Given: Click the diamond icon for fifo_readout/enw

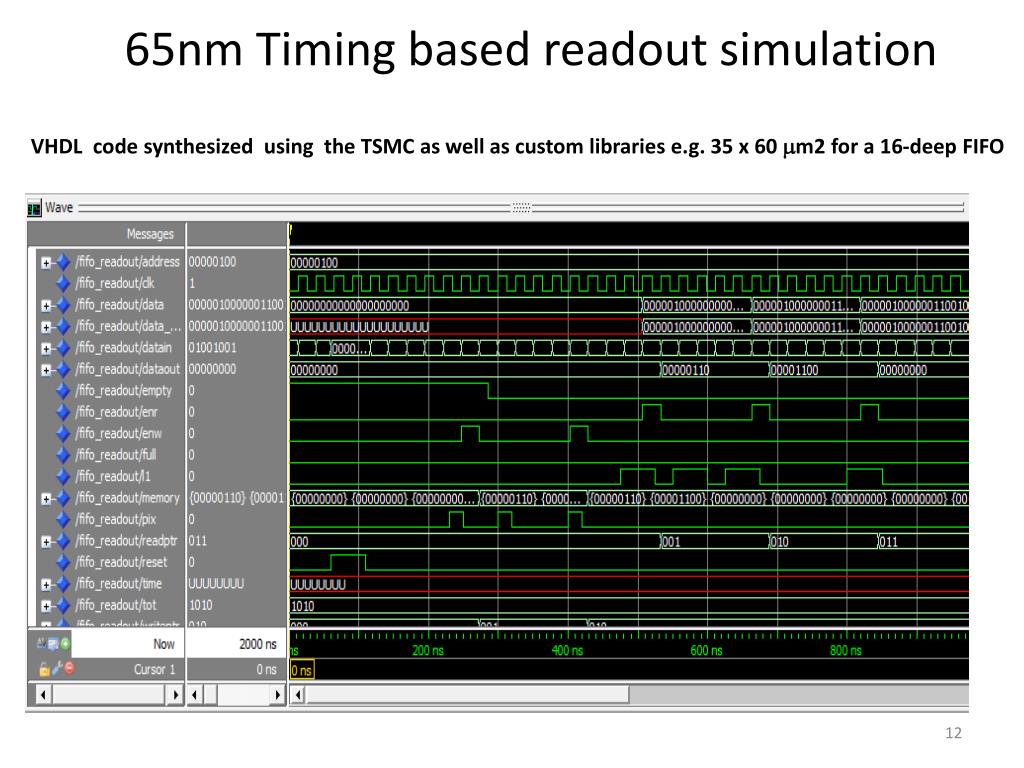Looking at the screenshot, I should pyautogui.click(x=63, y=434).
